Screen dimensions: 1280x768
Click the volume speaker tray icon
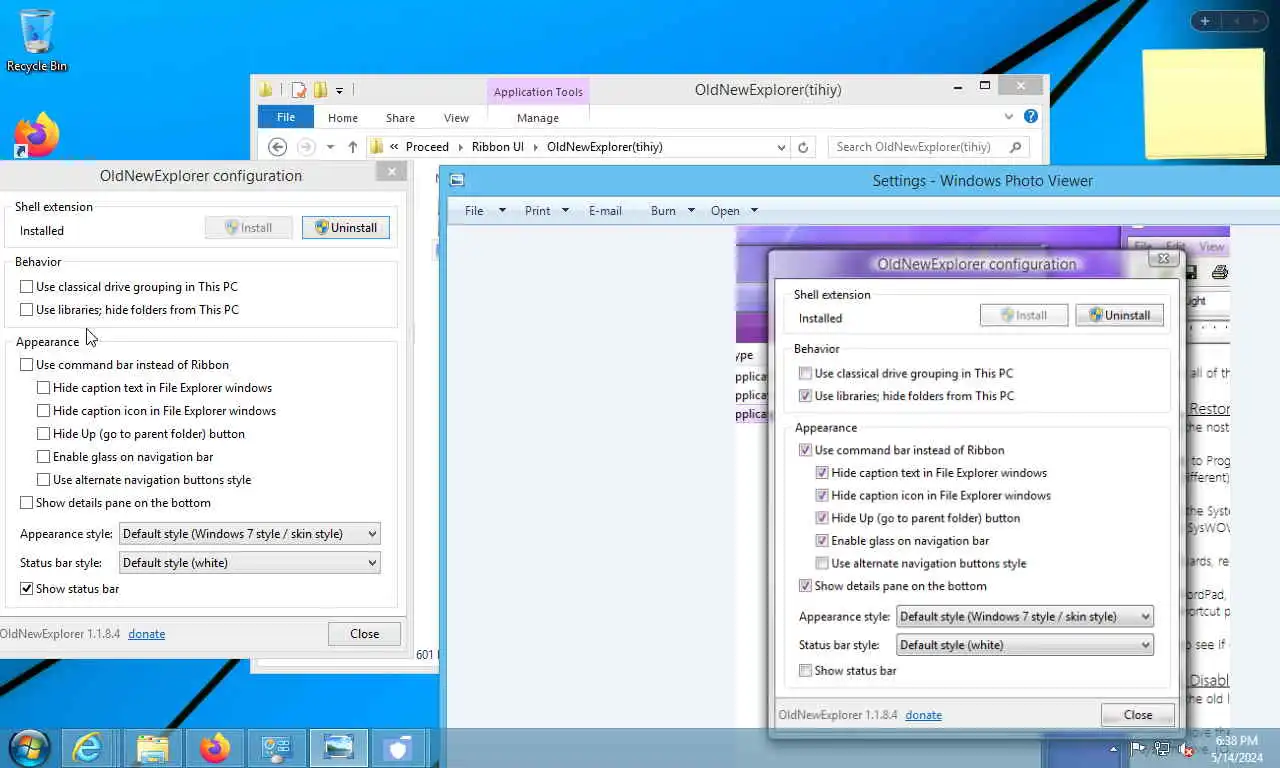[x=1186, y=748]
